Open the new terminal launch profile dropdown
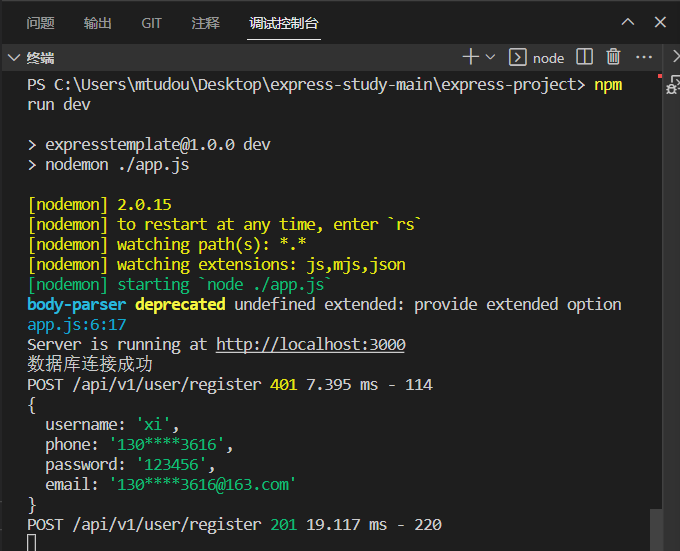 [490, 57]
